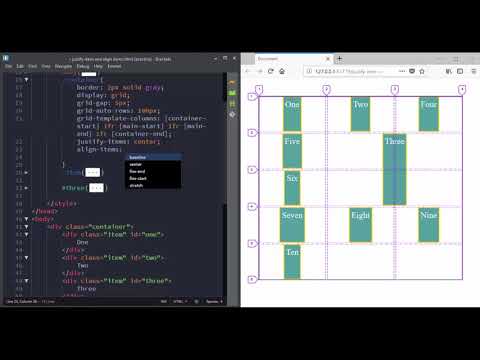This screenshot has width=480, height=360.
Task: Open the File menu in Brackets
Action: (9, 66)
